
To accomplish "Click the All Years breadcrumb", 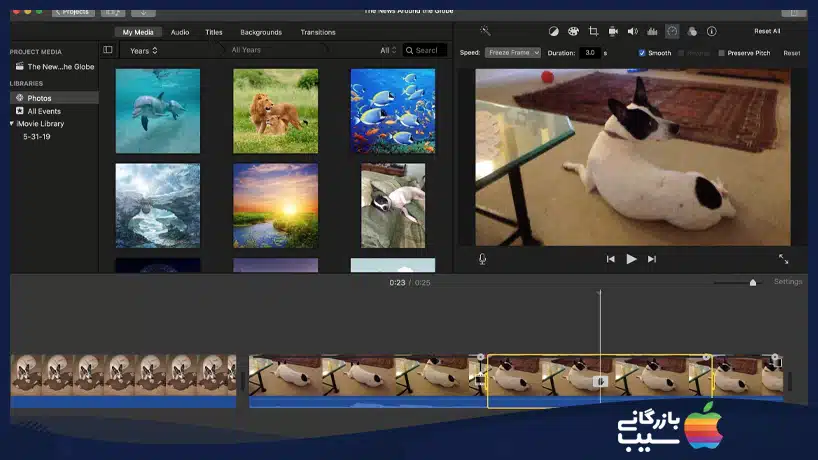I will [246, 50].
